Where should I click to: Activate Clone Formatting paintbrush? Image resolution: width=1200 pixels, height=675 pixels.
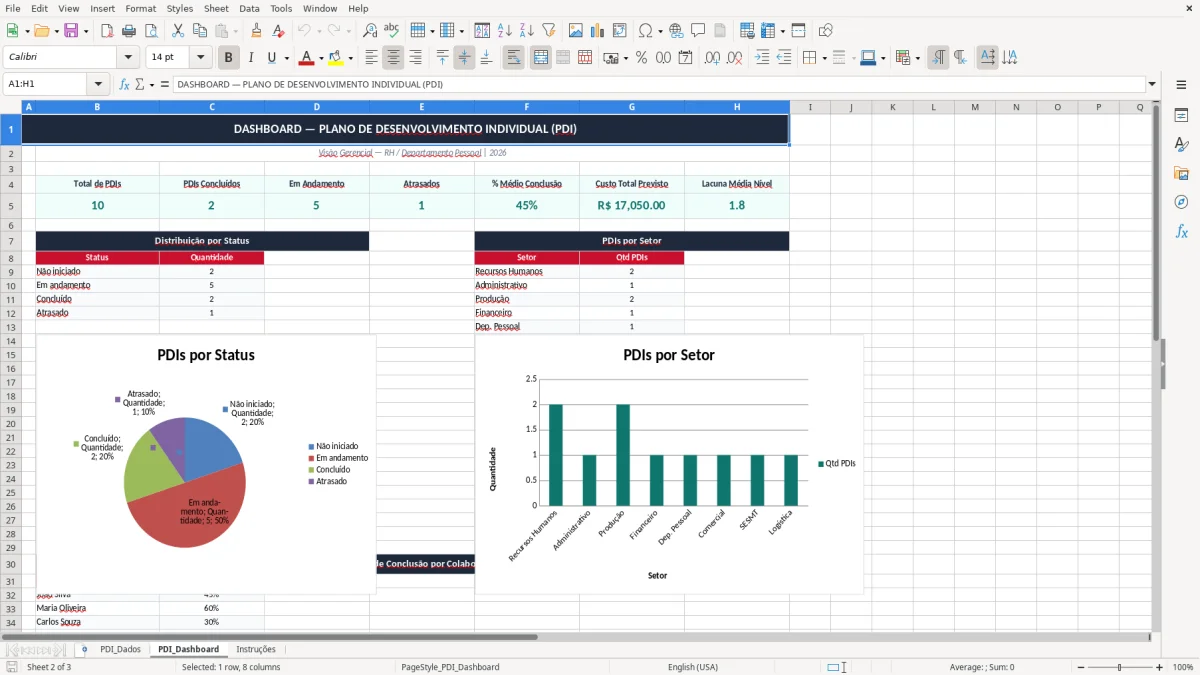point(257,31)
